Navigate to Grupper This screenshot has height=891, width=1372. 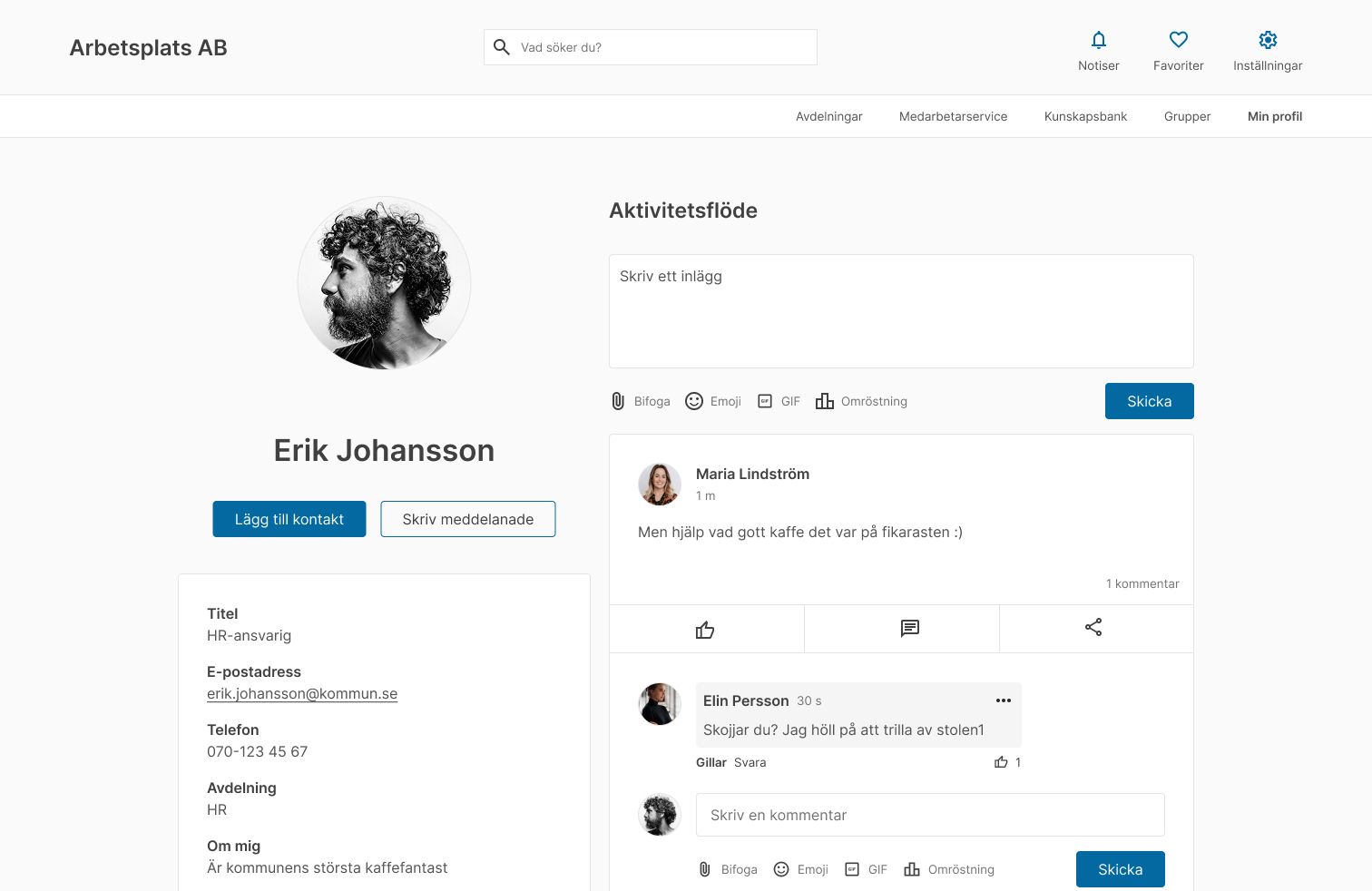tap(1187, 116)
